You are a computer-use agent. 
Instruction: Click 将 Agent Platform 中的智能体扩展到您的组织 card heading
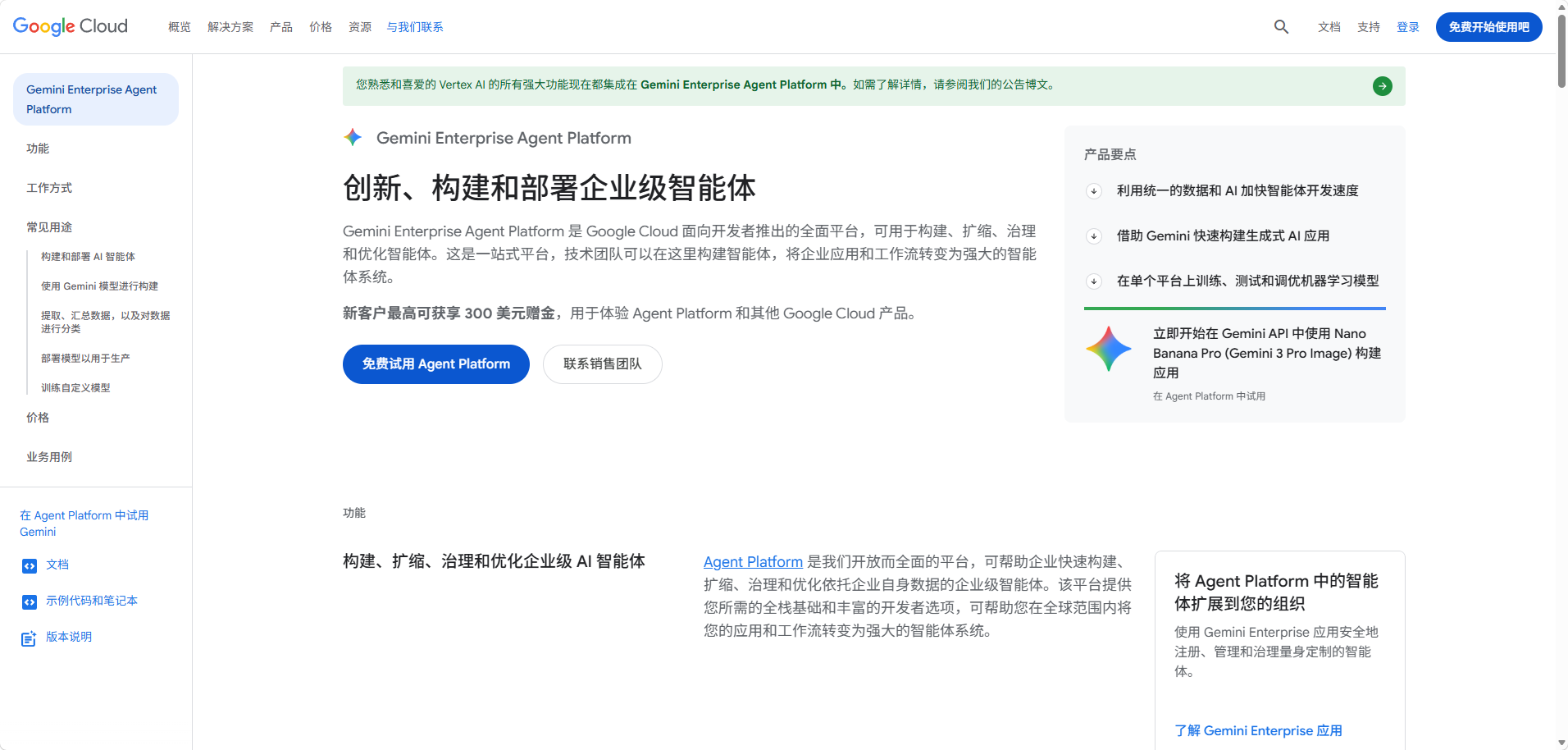coord(1276,592)
